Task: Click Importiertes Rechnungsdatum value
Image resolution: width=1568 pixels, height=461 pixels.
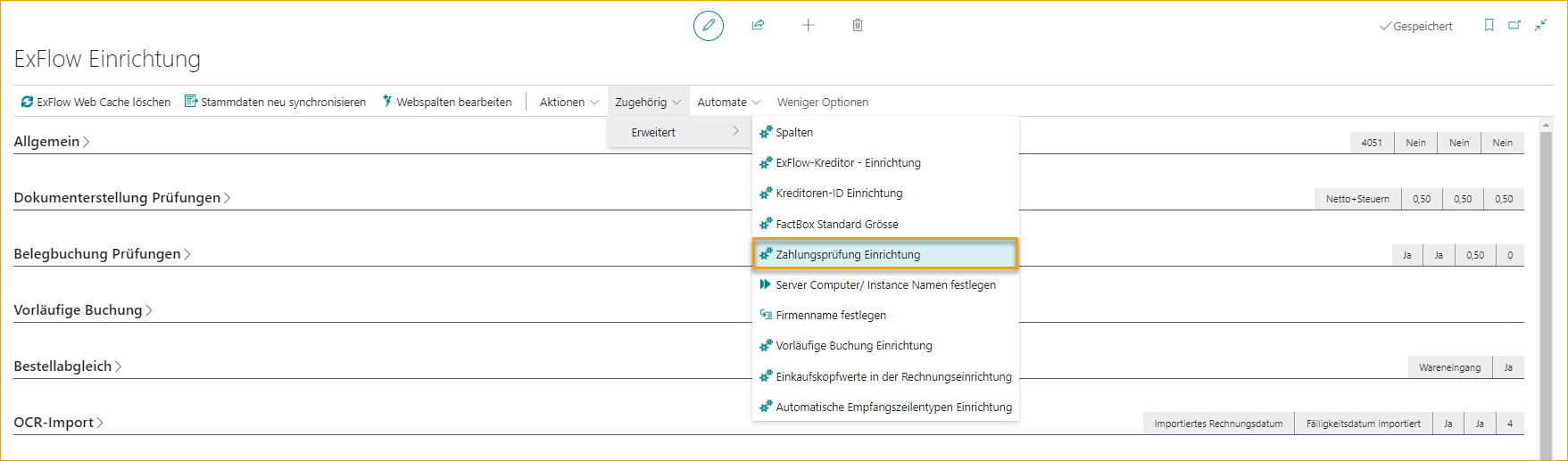Action: coord(1218,424)
